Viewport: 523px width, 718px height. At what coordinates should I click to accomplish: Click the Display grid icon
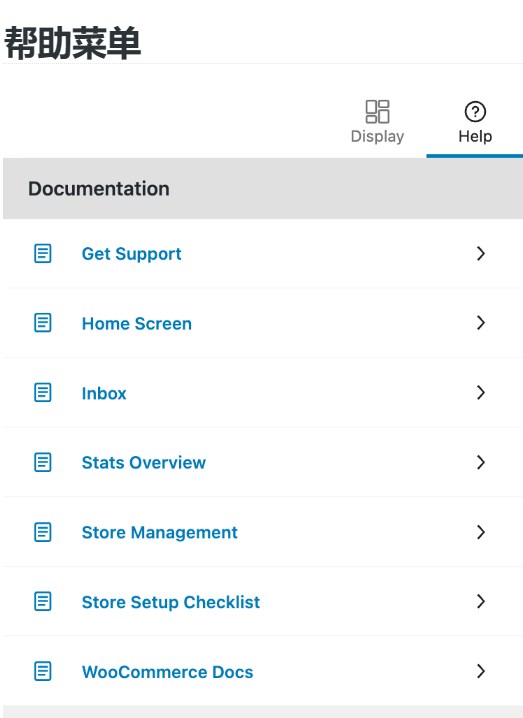click(377, 112)
